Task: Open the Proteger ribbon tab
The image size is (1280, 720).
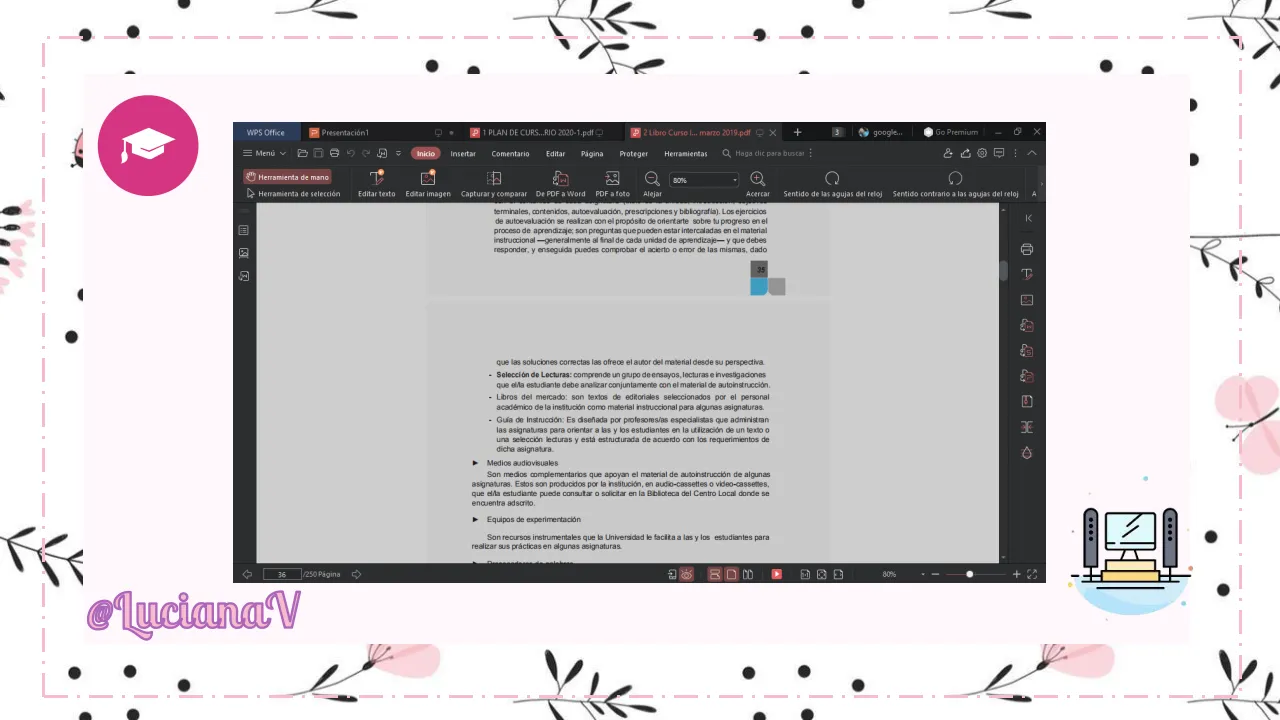Action: (634, 153)
